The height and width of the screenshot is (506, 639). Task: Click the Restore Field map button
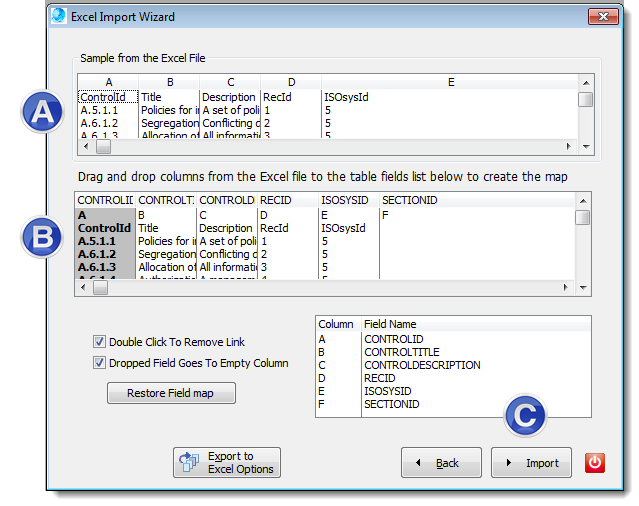coord(171,393)
